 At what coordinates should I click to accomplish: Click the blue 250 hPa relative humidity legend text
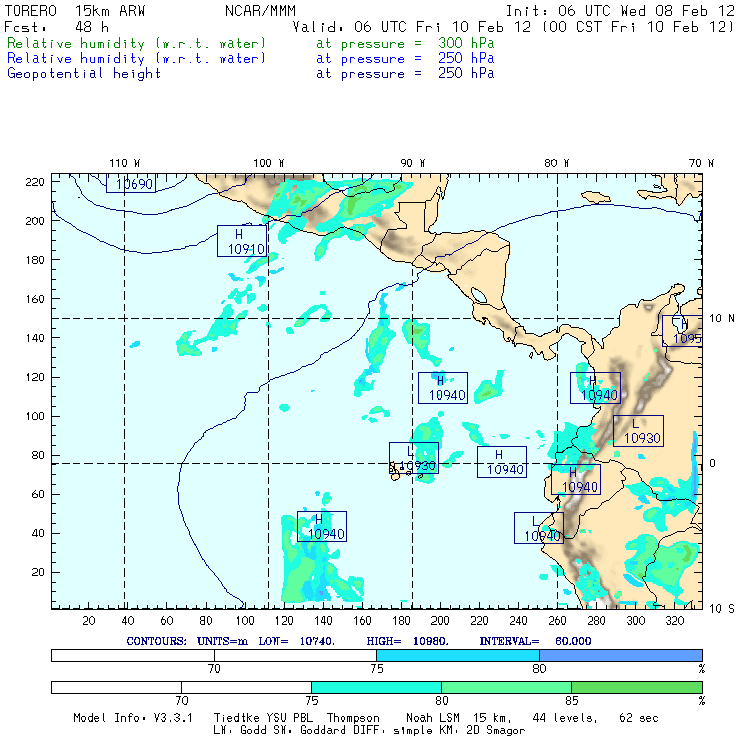pyautogui.click(x=137, y=59)
